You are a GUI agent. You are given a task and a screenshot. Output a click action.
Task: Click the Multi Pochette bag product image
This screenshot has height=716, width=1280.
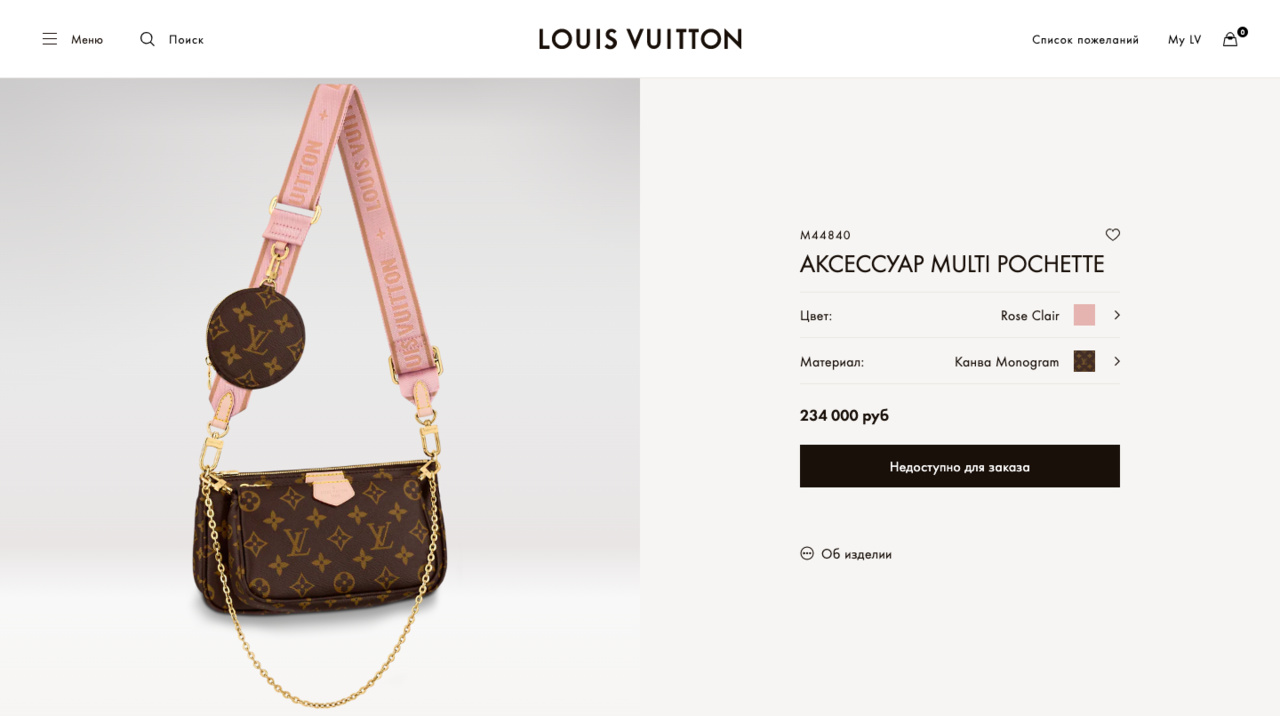(320, 397)
